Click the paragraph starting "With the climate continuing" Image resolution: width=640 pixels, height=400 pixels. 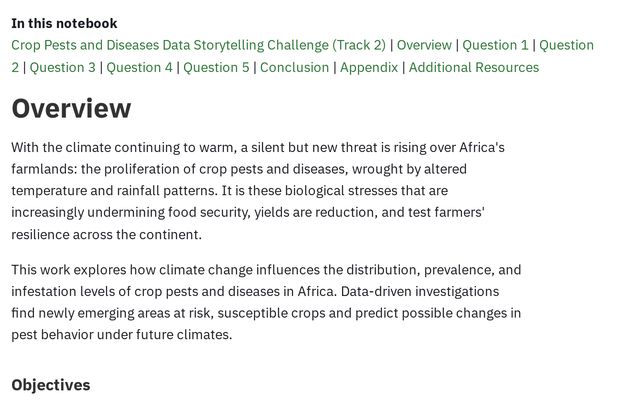[257, 191]
